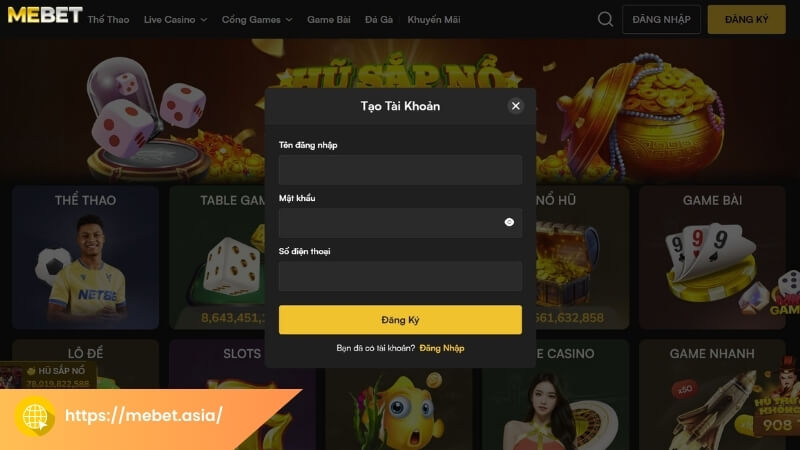Expand the Cổng Games dropdown
Screen dimensions: 800x450
coord(257,19)
